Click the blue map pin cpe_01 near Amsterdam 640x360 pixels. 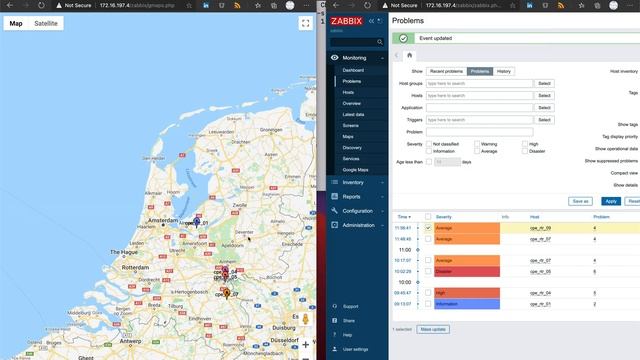[x=196, y=222]
